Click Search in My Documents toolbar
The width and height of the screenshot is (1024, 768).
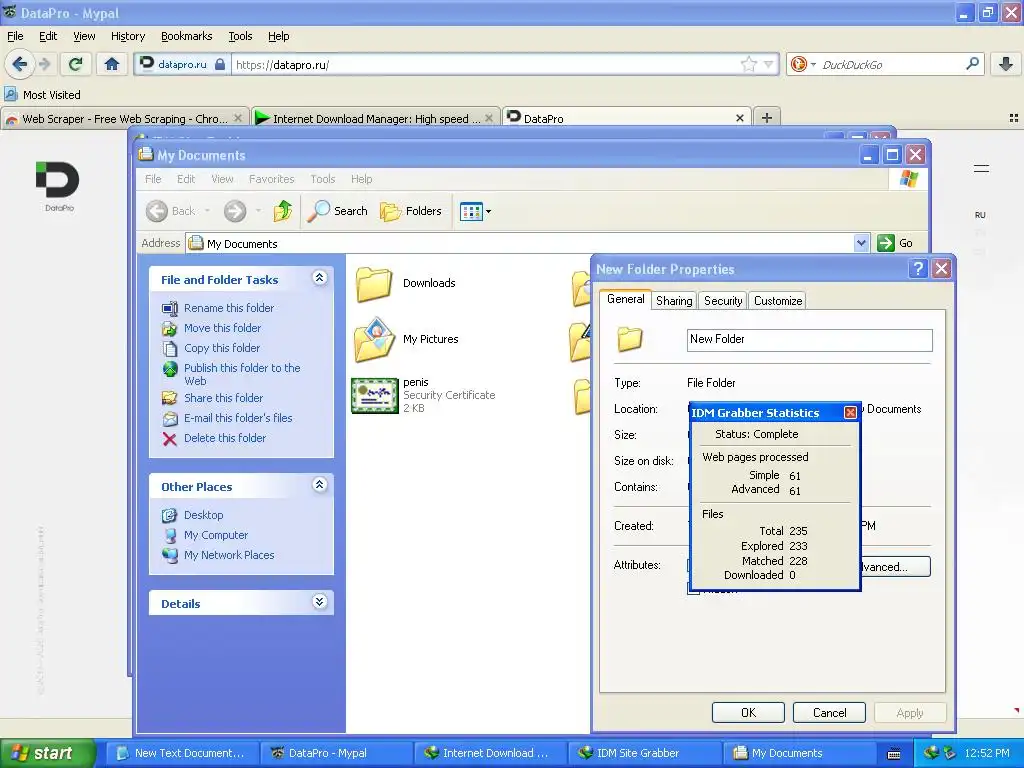click(338, 210)
